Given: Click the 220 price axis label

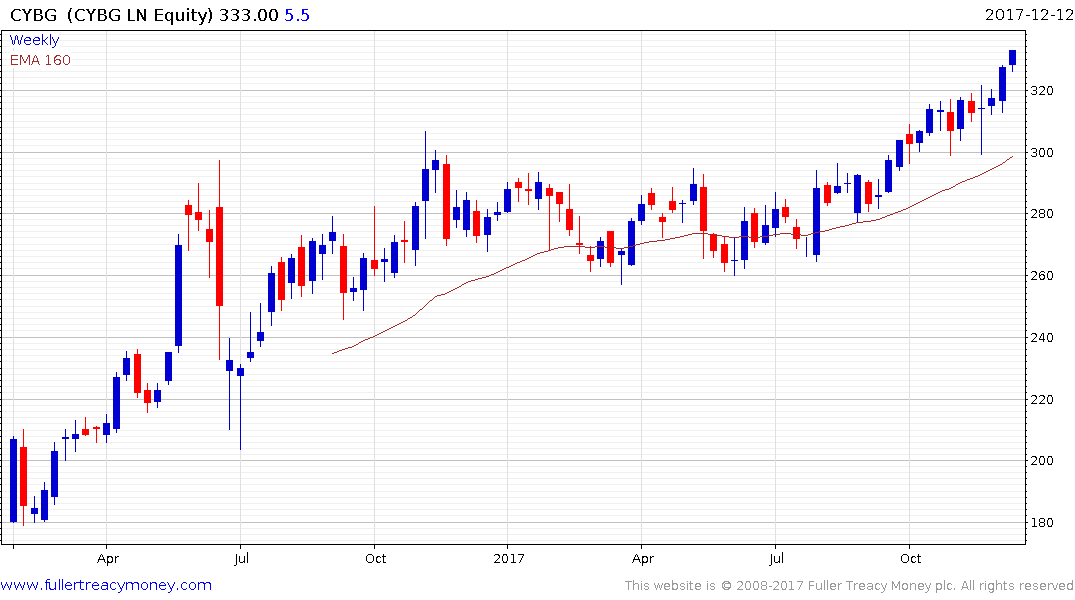Looking at the screenshot, I should 1042,399.
